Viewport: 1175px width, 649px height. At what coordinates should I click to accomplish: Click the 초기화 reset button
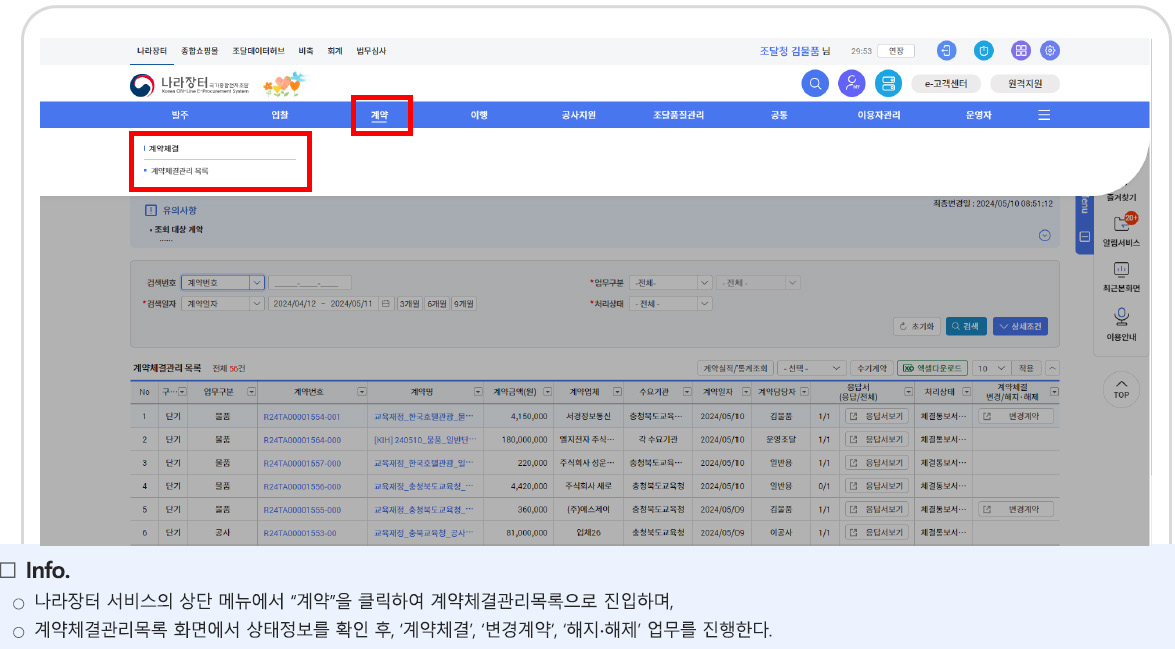(x=917, y=326)
